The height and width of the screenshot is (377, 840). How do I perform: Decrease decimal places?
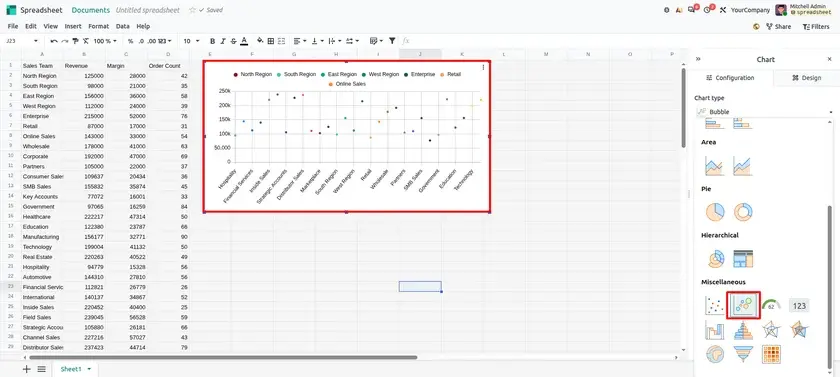click(x=141, y=41)
